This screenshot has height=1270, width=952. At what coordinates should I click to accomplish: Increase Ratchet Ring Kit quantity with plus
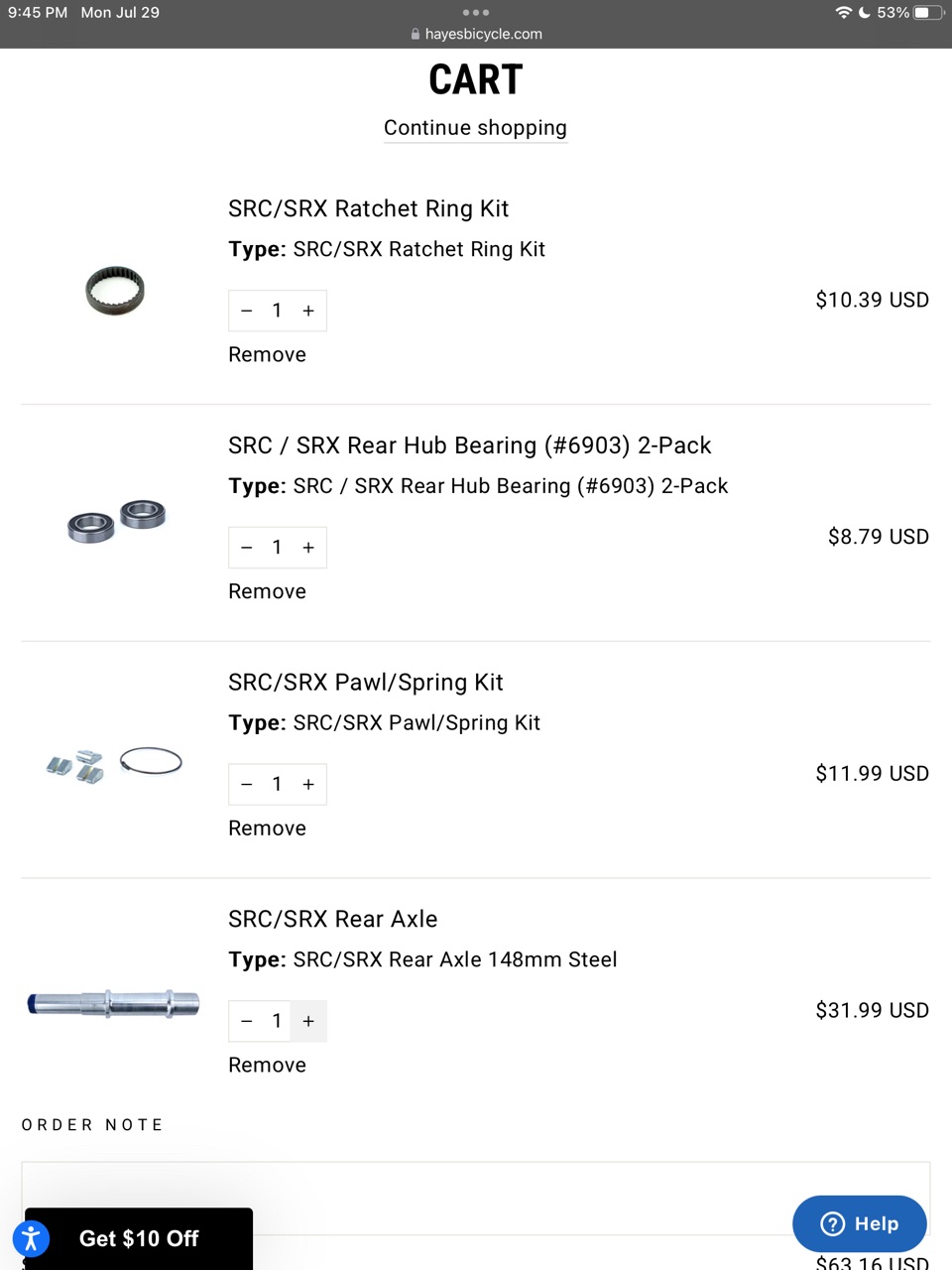click(x=308, y=311)
